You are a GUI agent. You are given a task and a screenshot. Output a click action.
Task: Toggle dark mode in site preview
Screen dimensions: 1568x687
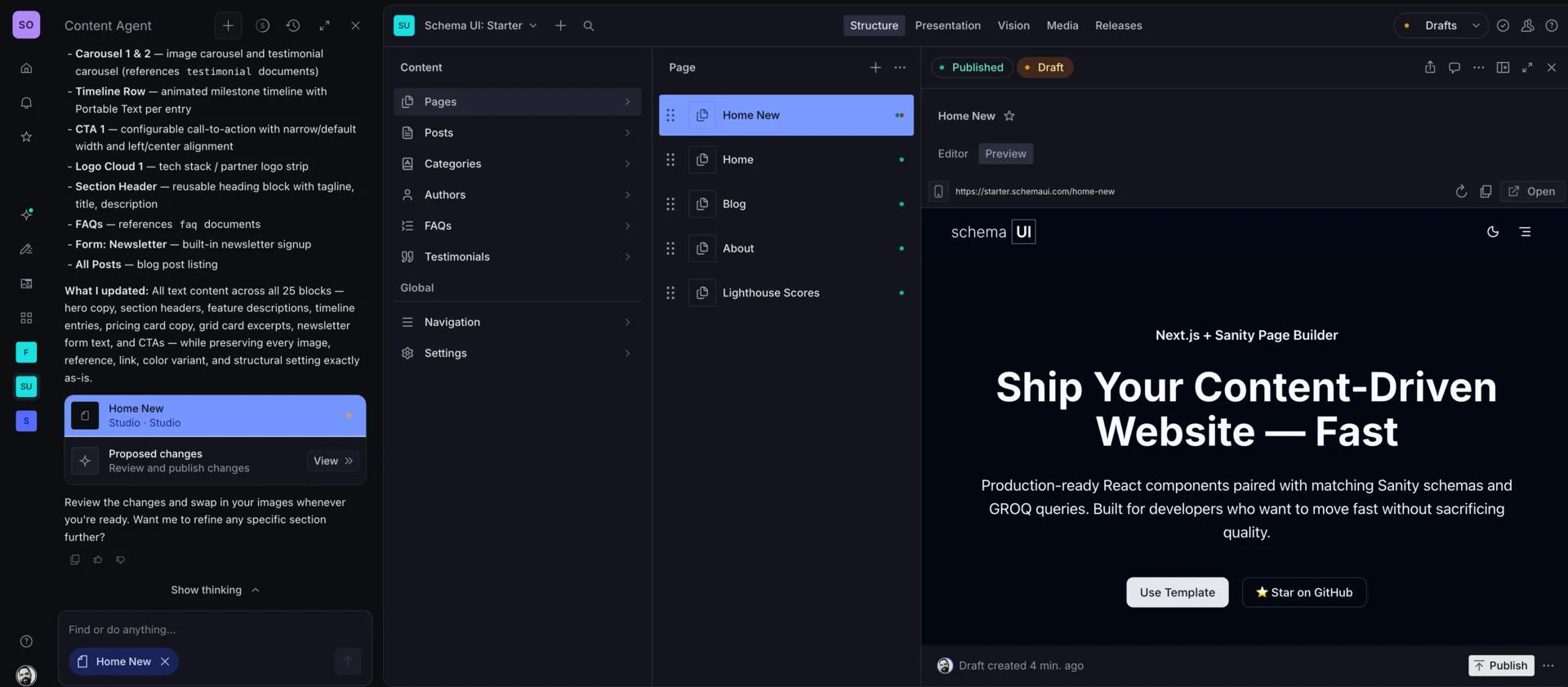coord(1493,232)
